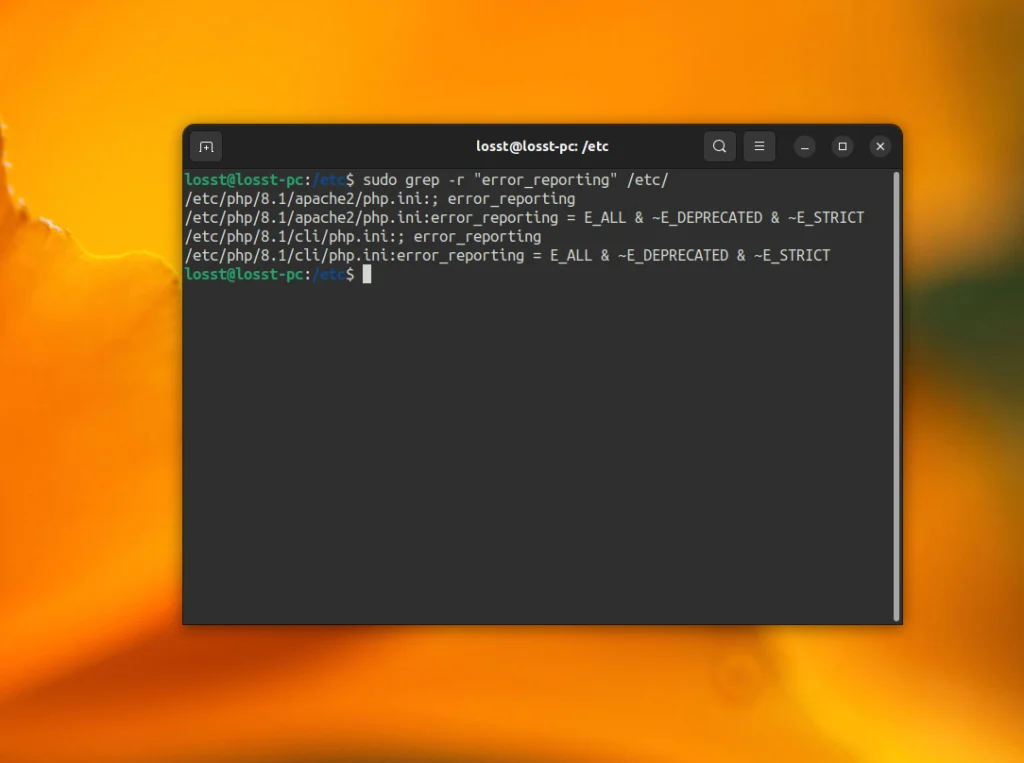Click the "/etc/php/8.1/apache2/php.ini:; error_reporting" output line
Screen dimensions: 1024x763
[x=380, y=199]
